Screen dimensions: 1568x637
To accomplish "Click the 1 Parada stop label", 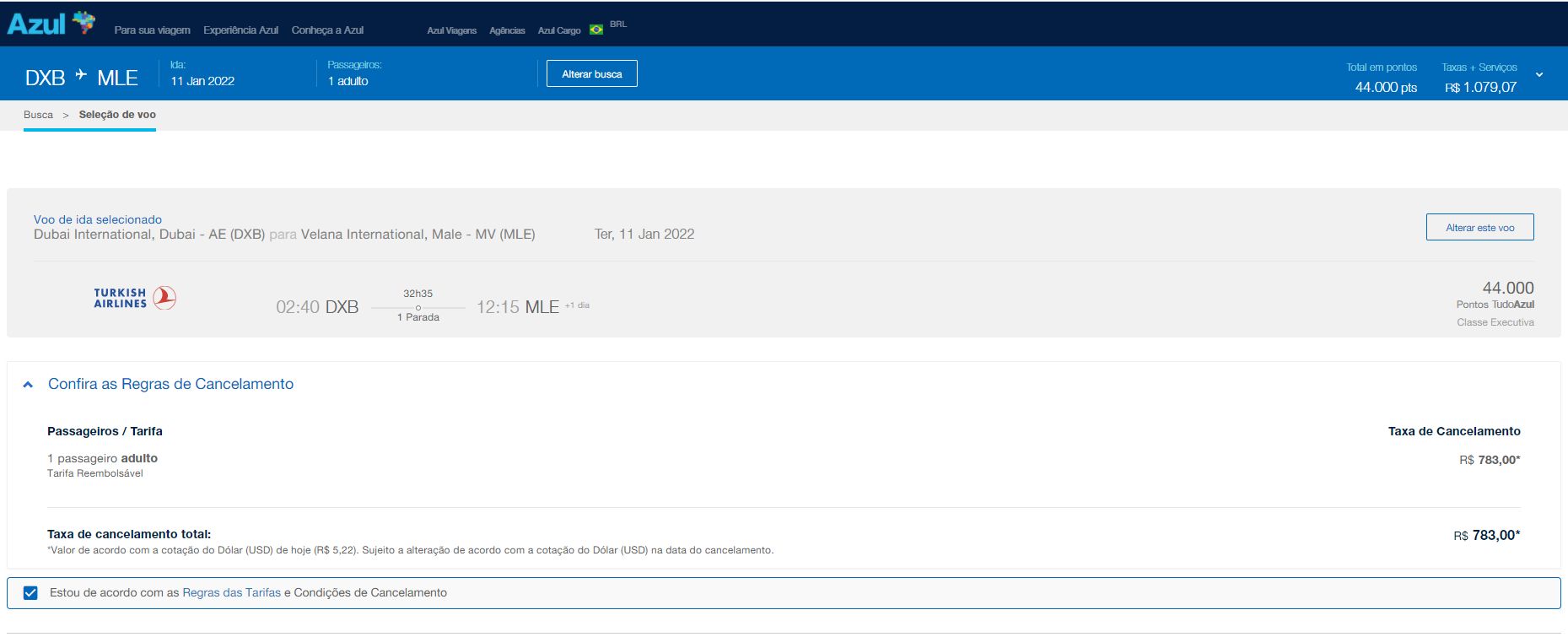I will click(418, 317).
